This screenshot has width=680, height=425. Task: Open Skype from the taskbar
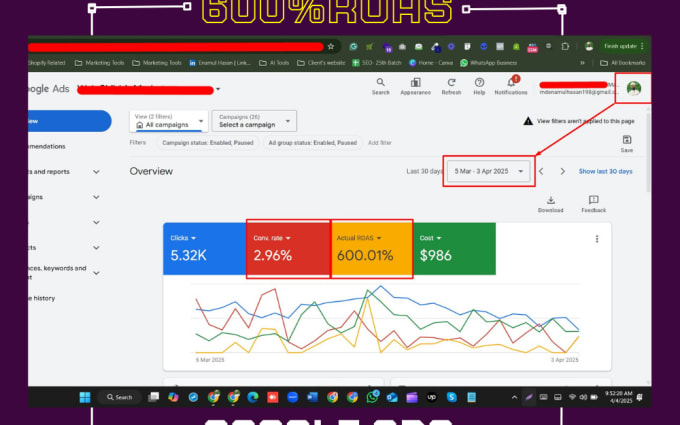[x=451, y=397]
